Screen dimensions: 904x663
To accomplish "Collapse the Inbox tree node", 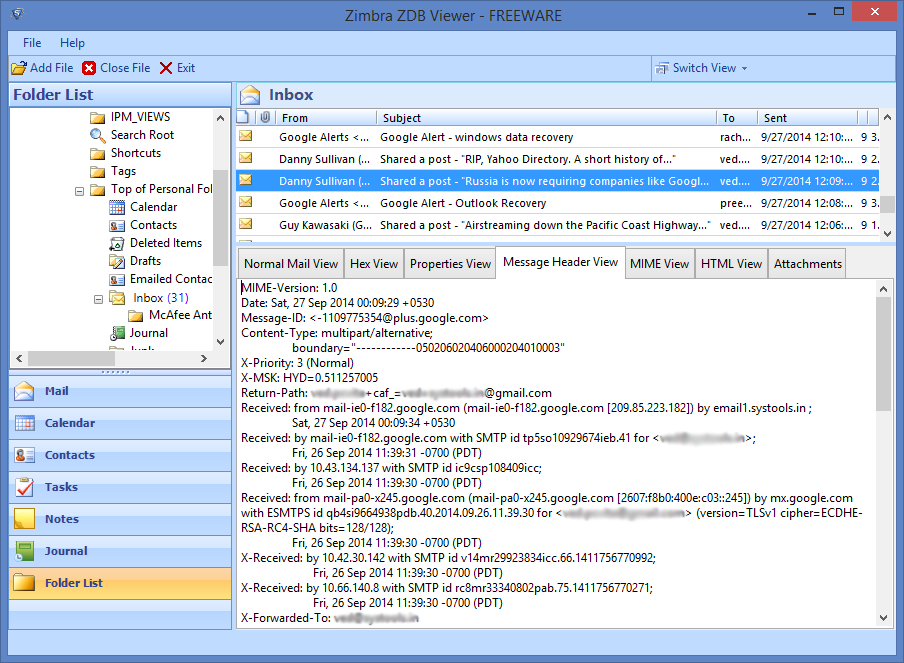I will (x=99, y=299).
